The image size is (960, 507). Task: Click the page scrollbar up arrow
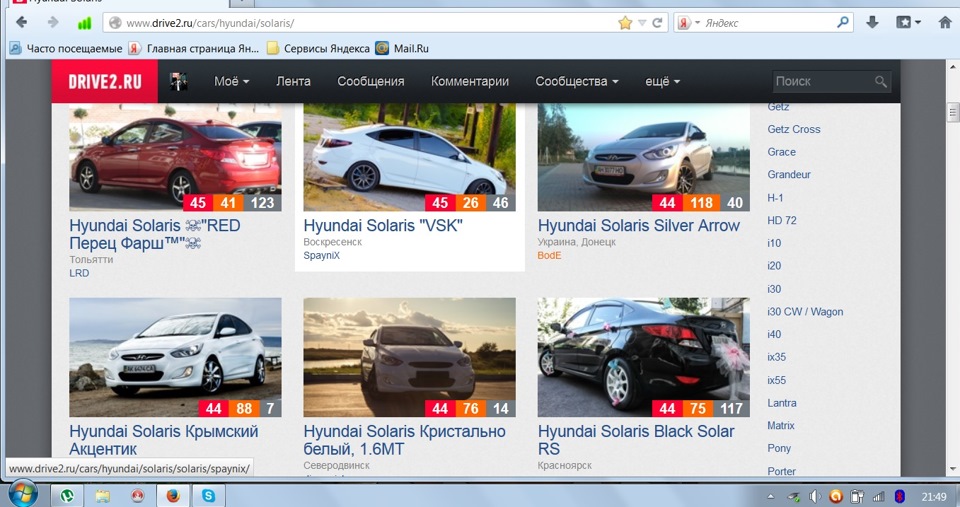(953, 66)
